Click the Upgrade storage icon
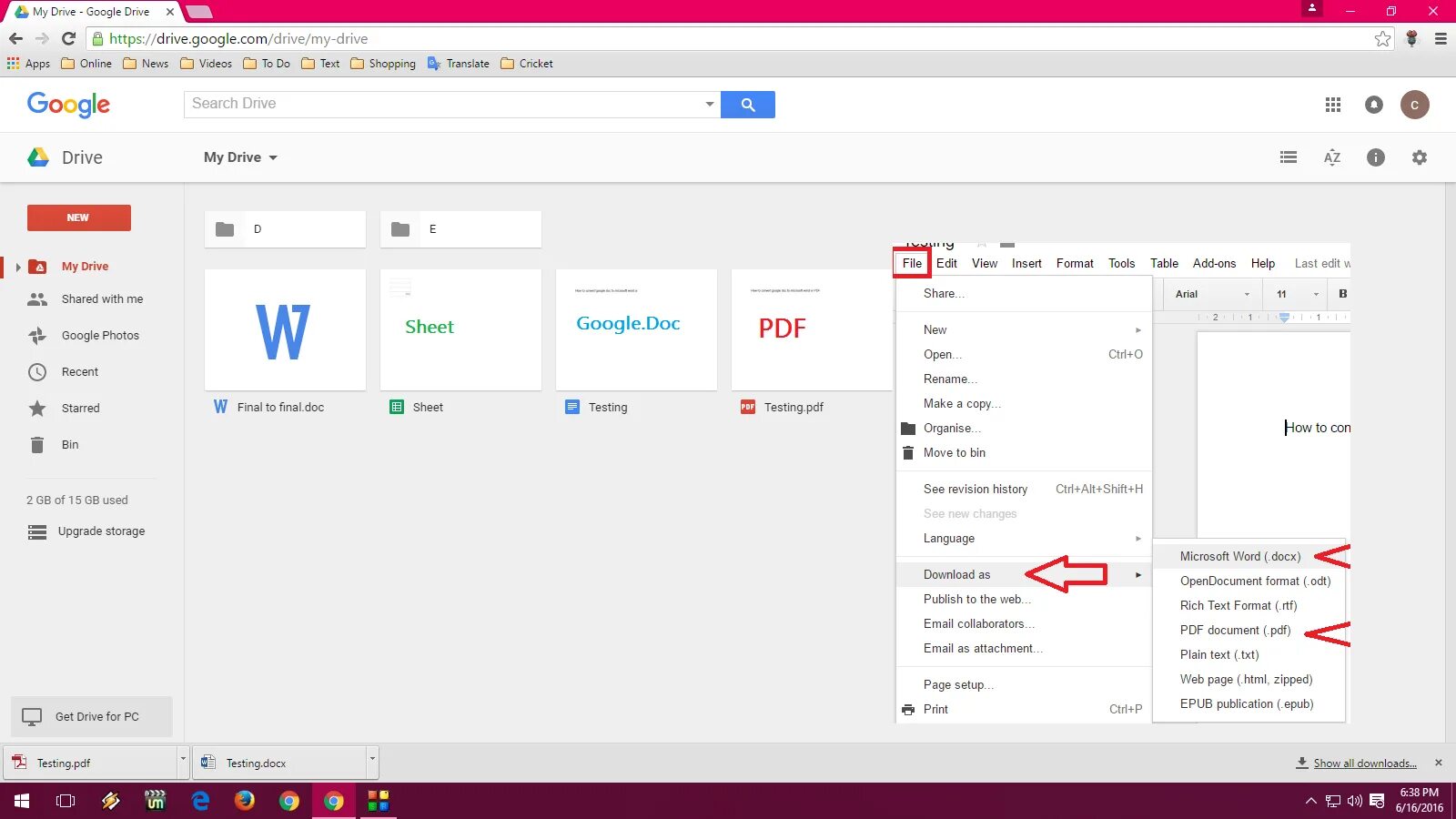Viewport: 1456px width, 819px height. pos(37,531)
